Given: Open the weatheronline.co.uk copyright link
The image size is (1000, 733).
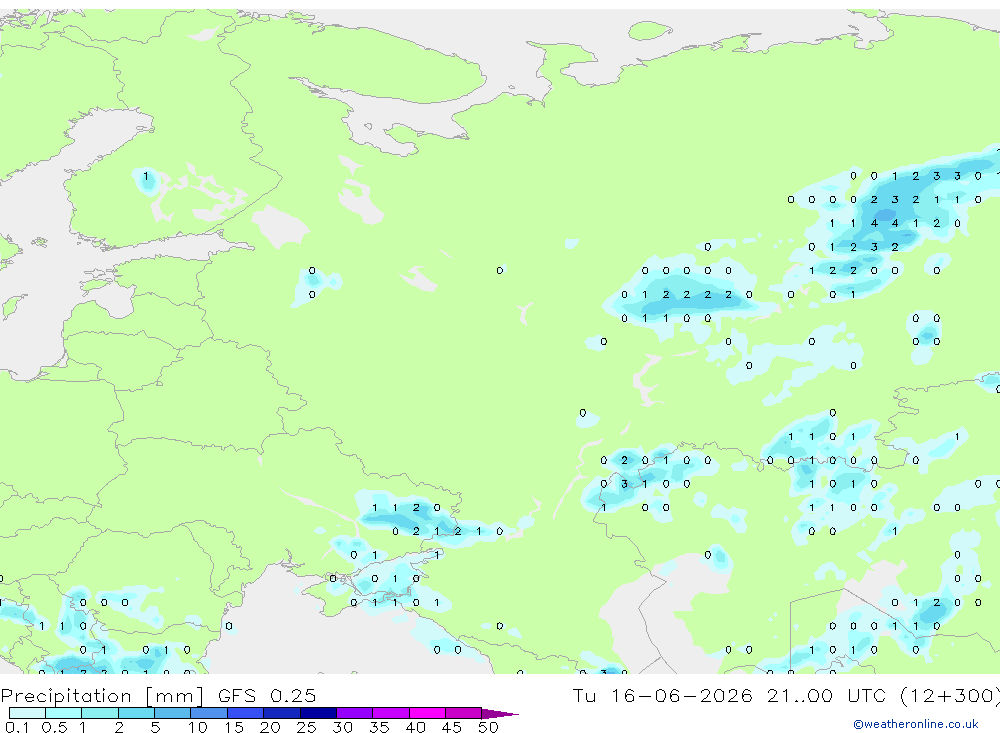Looking at the screenshot, I should pyautogui.click(x=916, y=724).
